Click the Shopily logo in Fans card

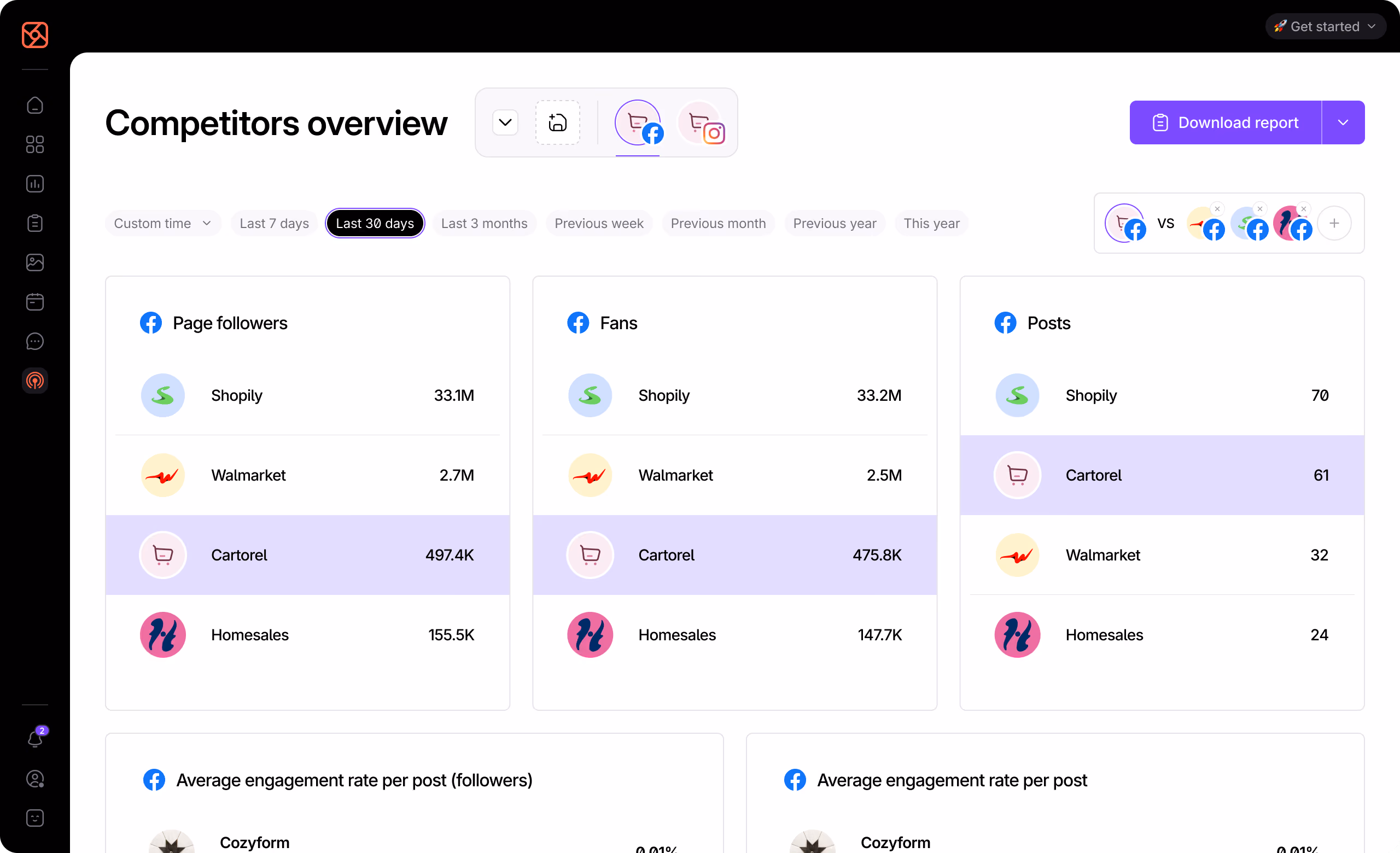pyautogui.click(x=590, y=395)
